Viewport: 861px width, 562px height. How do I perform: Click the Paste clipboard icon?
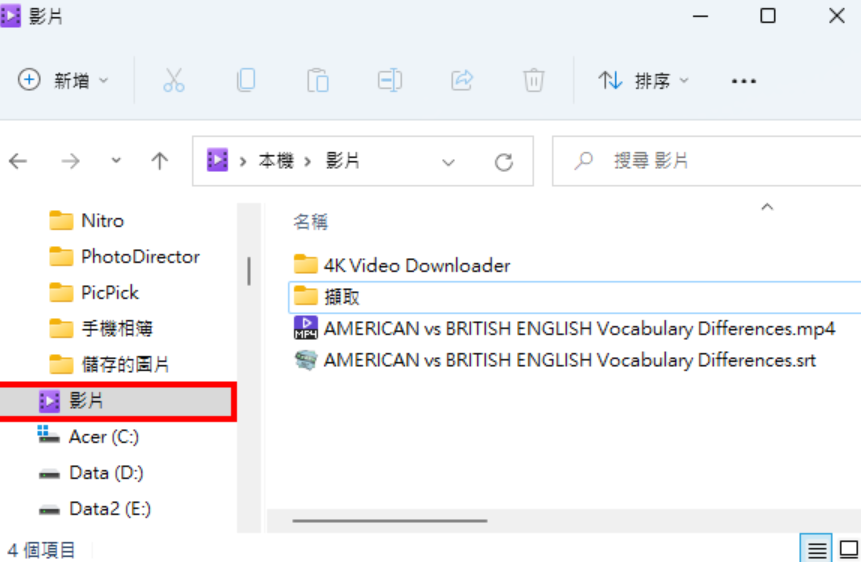pyautogui.click(x=318, y=80)
